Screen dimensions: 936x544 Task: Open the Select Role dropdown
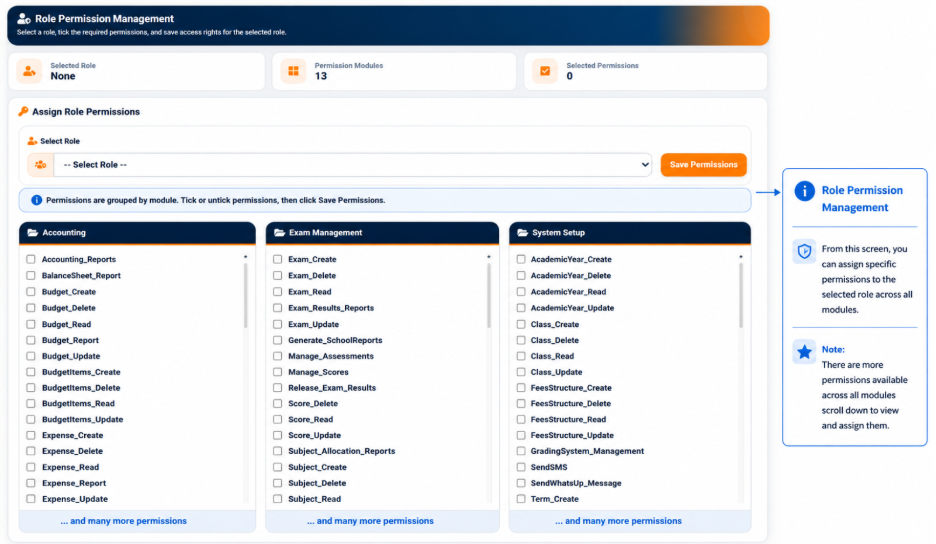[x=353, y=165]
